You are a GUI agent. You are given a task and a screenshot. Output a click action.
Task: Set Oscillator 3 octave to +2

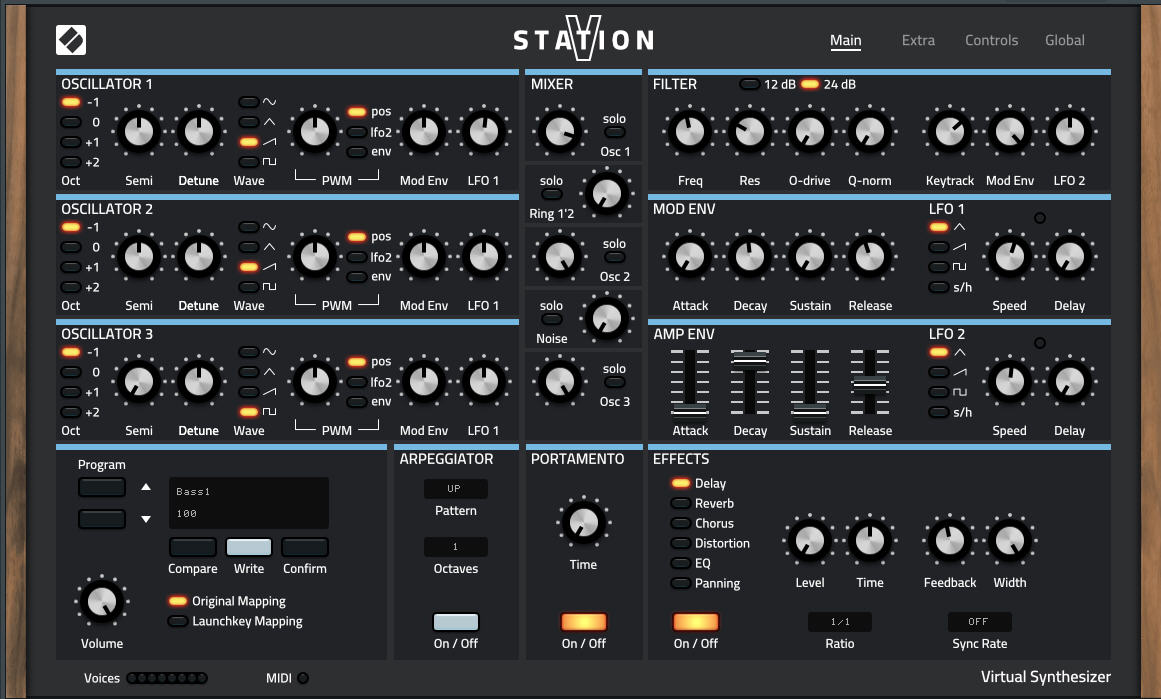pyautogui.click(x=71, y=412)
